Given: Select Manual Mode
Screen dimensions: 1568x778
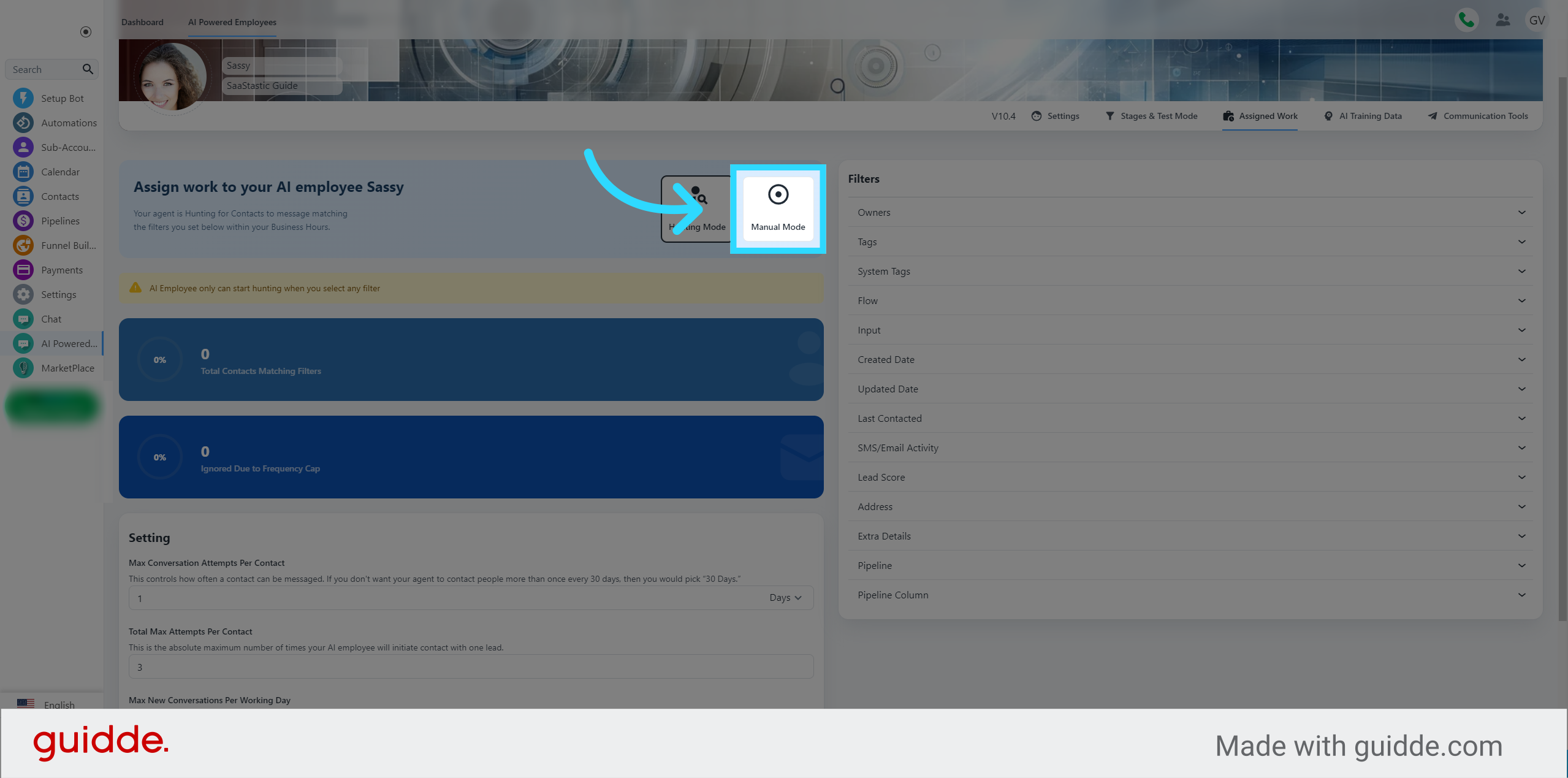Looking at the screenshot, I should 778,209.
